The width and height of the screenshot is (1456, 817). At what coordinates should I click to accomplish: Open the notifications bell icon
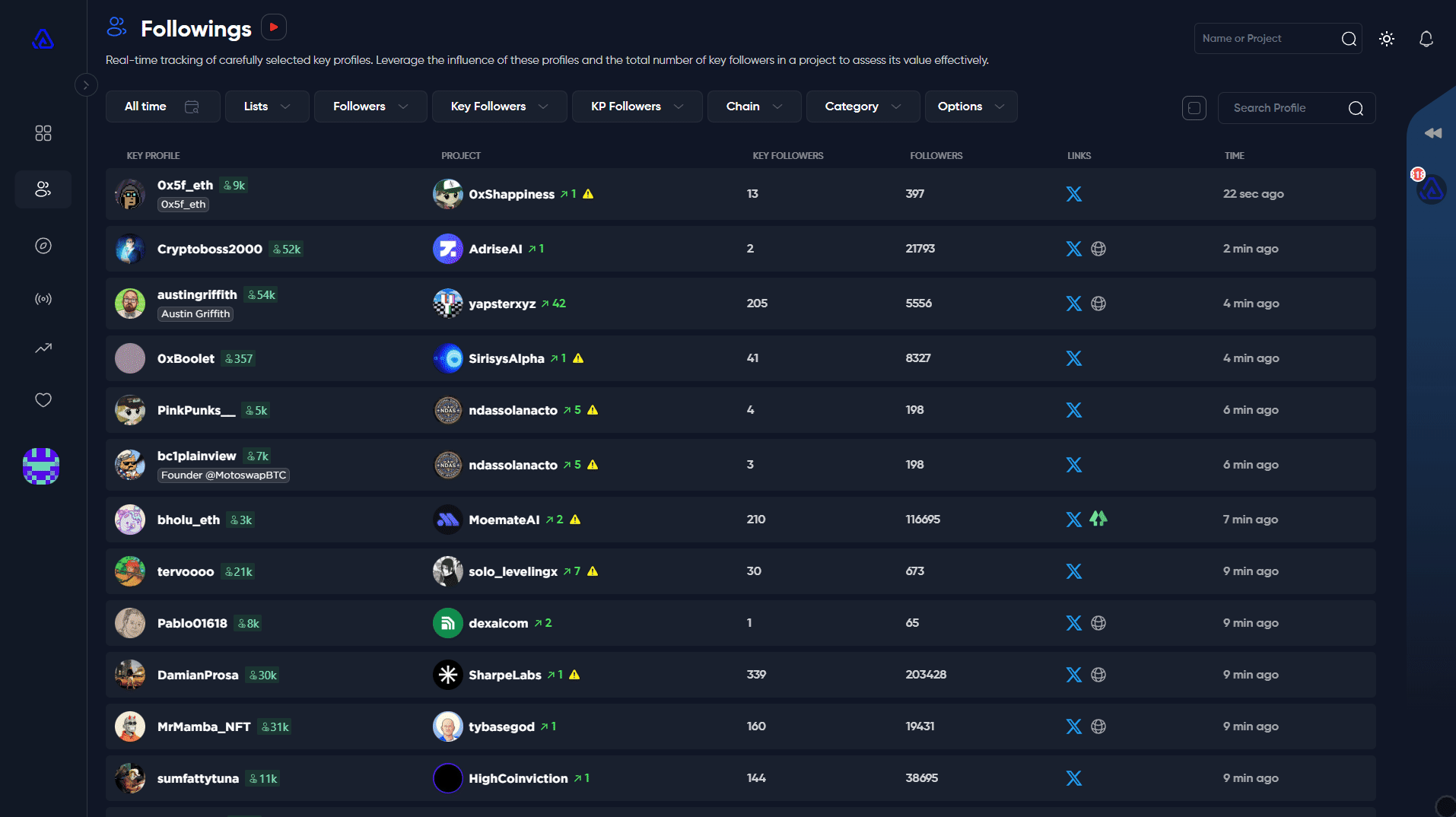tap(1426, 39)
